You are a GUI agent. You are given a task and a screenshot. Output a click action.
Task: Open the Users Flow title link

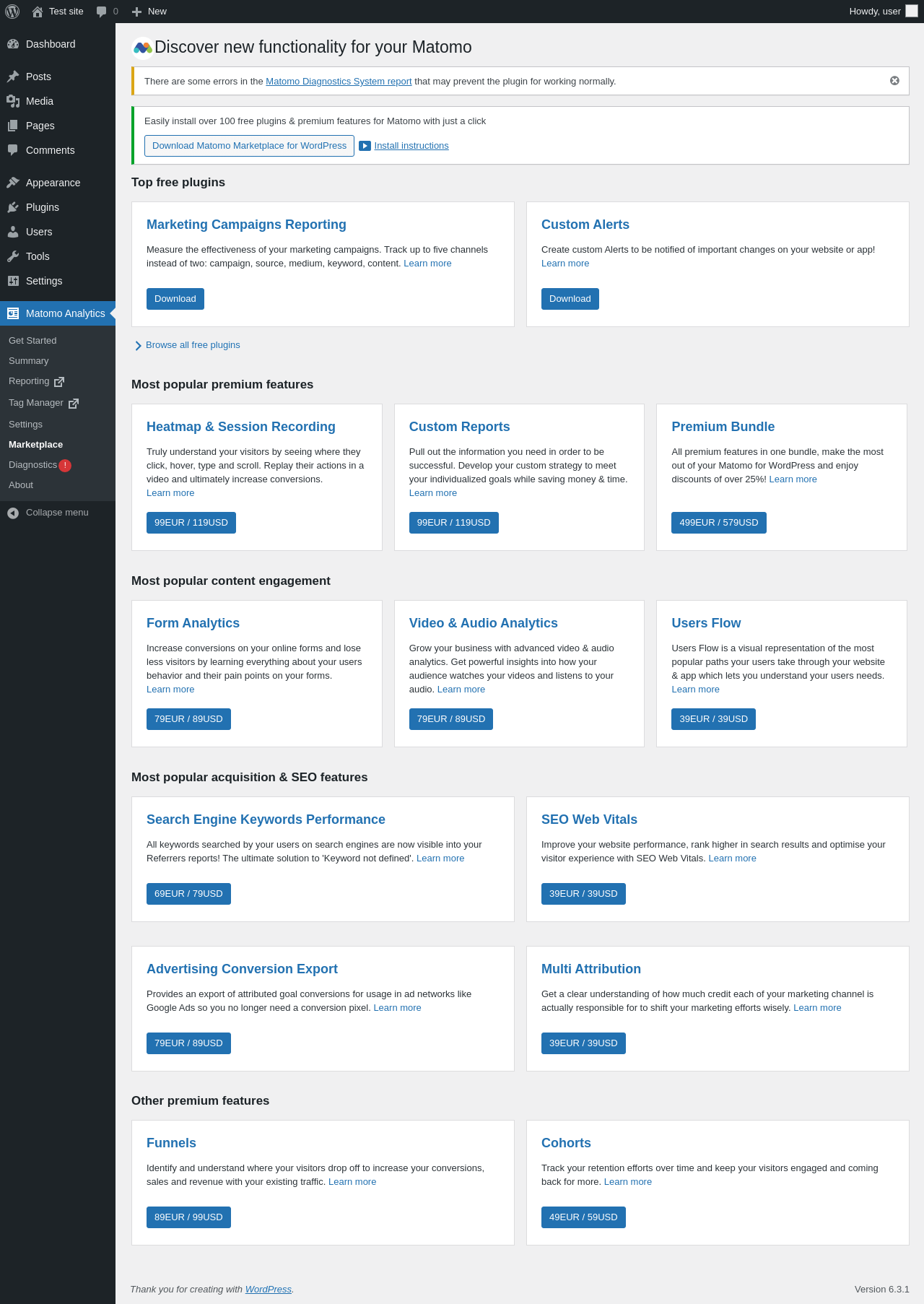[x=706, y=623]
